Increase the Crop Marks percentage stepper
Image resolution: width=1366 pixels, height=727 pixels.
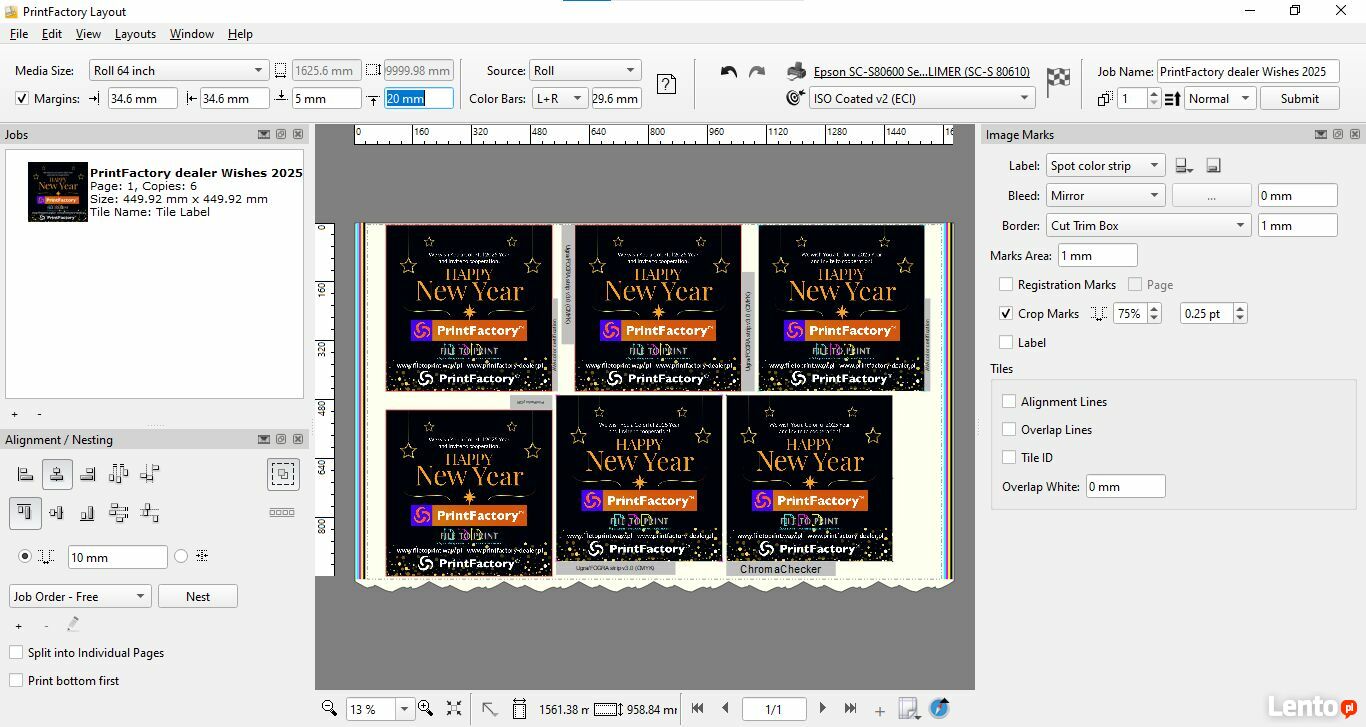[x=1155, y=309]
